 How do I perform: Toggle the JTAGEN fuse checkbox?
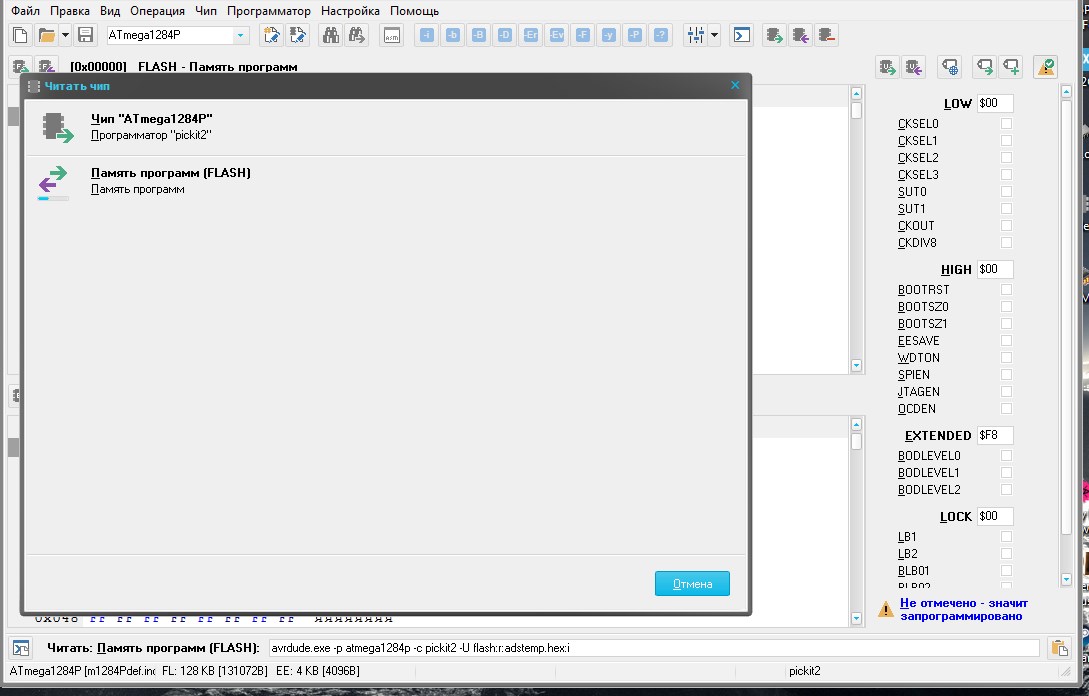point(1006,392)
